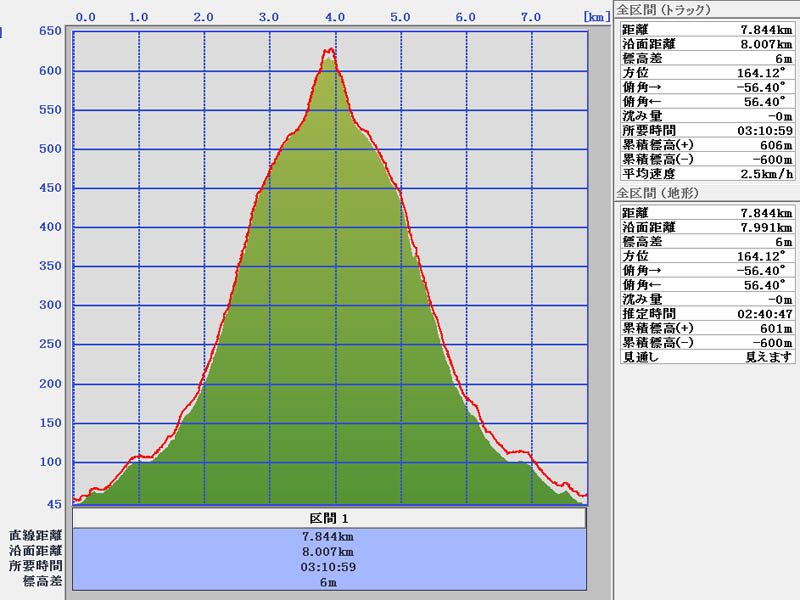Select 7.844km in the 区間 1 table
The height and width of the screenshot is (600, 800).
point(329,536)
